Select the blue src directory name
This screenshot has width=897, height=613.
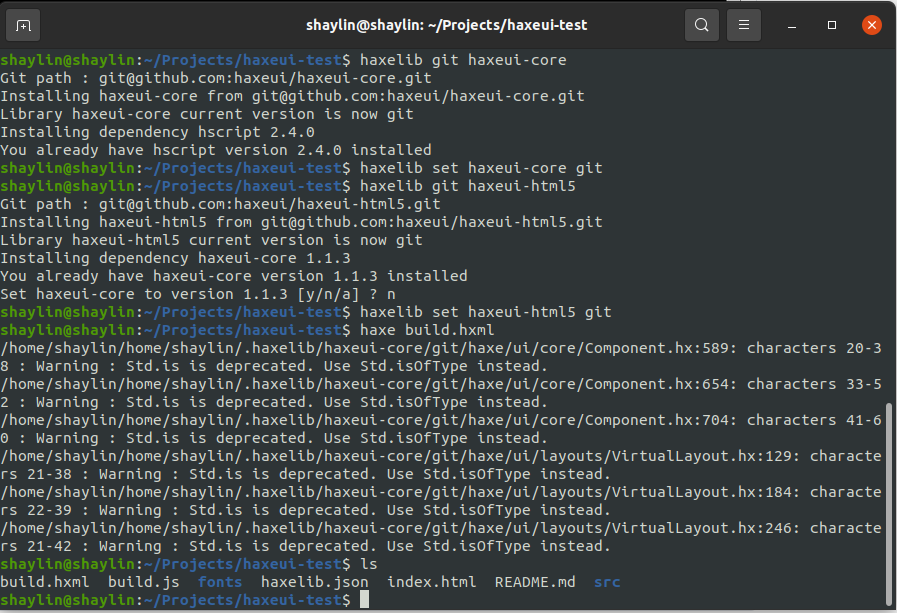coord(606,581)
